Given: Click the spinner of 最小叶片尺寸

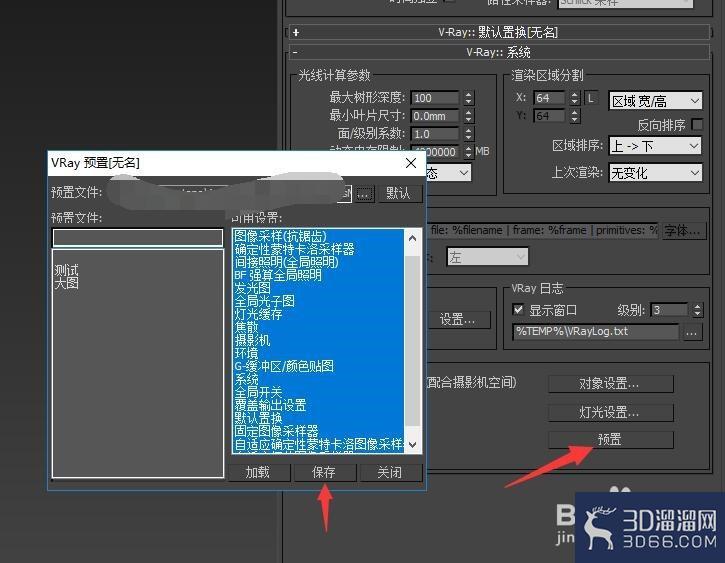Looking at the screenshot, I should pos(469,116).
